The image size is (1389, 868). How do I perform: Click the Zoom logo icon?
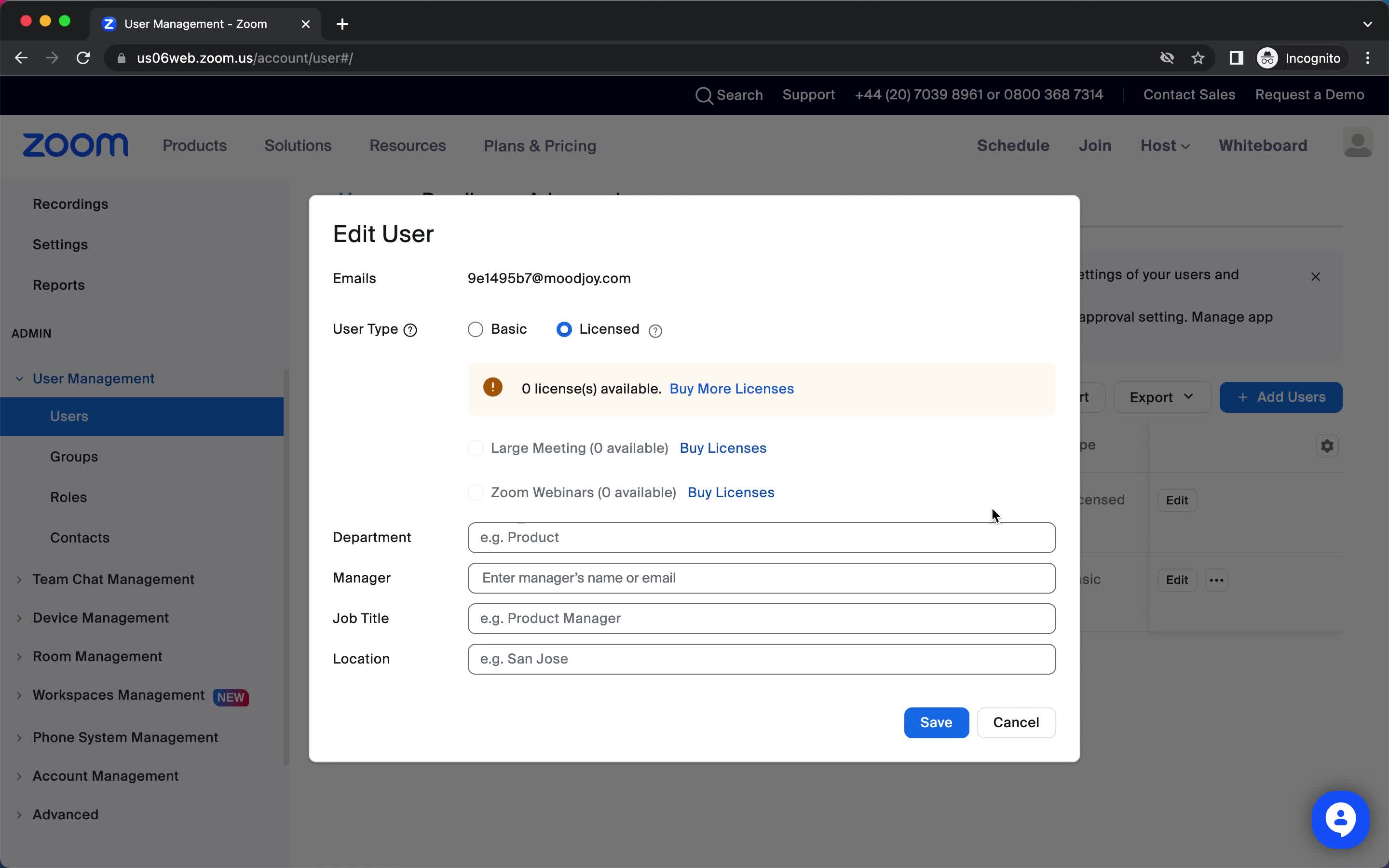click(76, 145)
